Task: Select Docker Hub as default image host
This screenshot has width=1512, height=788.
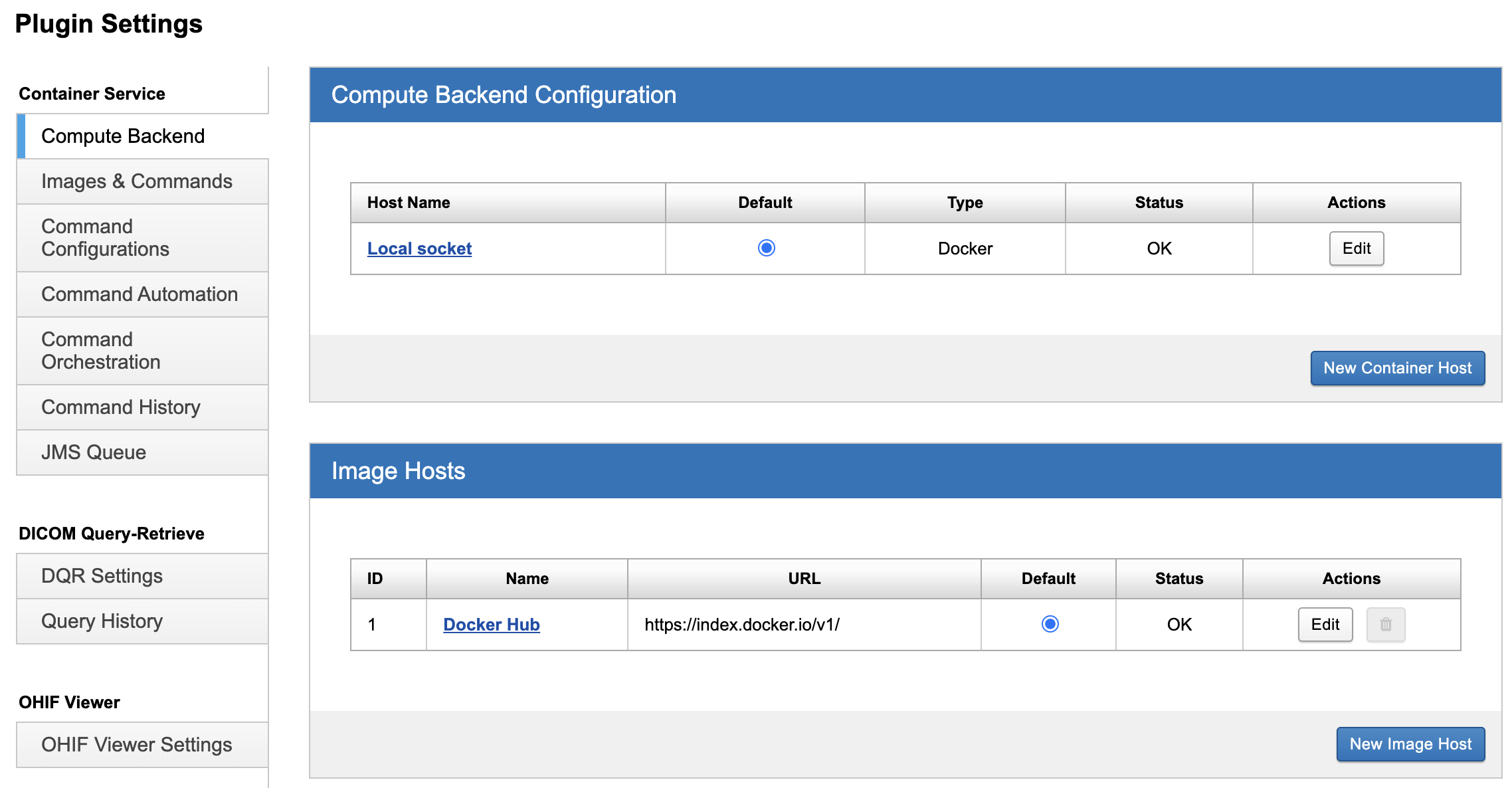Action: (x=1050, y=624)
